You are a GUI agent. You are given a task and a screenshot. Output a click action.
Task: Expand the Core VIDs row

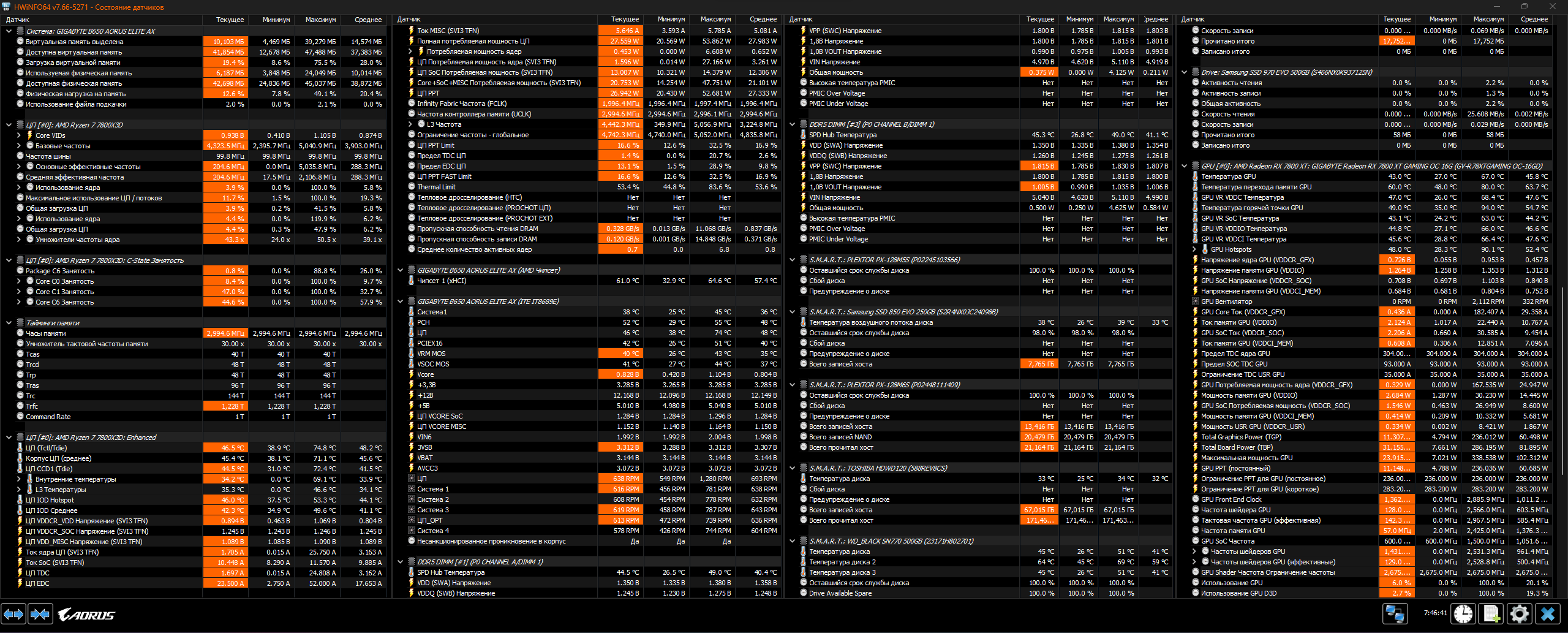(18, 135)
